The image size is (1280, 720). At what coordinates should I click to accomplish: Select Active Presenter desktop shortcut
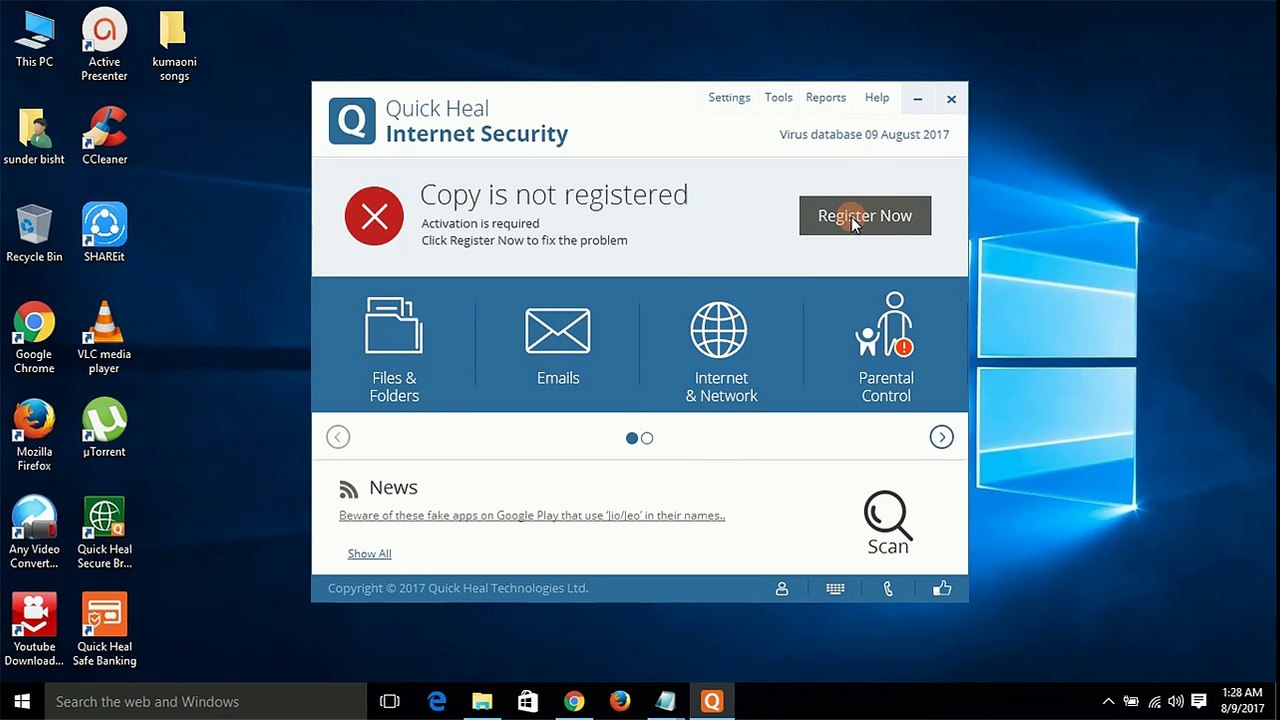click(x=104, y=46)
